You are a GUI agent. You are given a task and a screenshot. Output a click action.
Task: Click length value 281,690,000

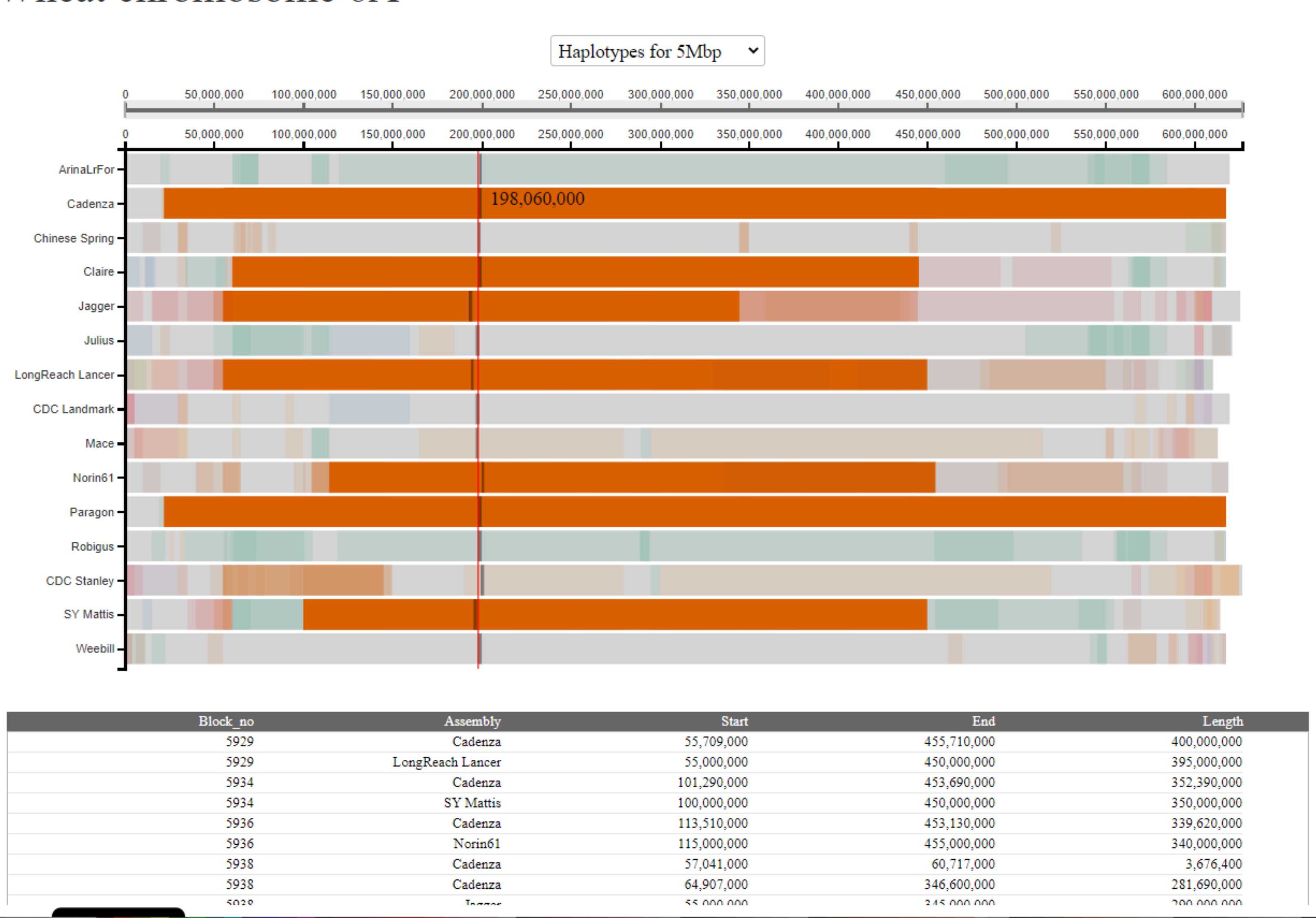pyautogui.click(x=1206, y=885)
